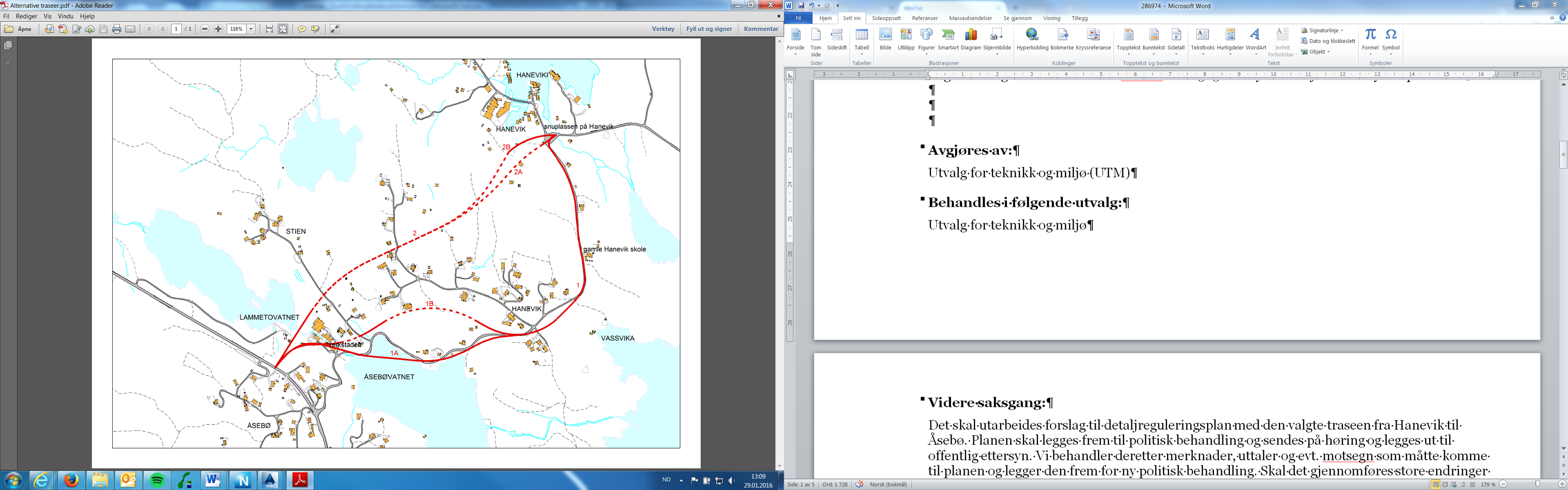Click the page number field in Reader
The width and height of the screenshot is (1568, 490).
tap(177, 29)
